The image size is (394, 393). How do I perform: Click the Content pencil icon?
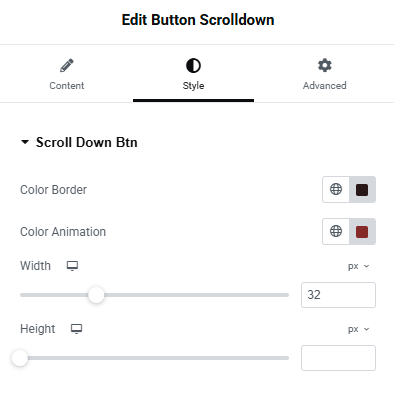pyautogui.click(x=67, y=65)
